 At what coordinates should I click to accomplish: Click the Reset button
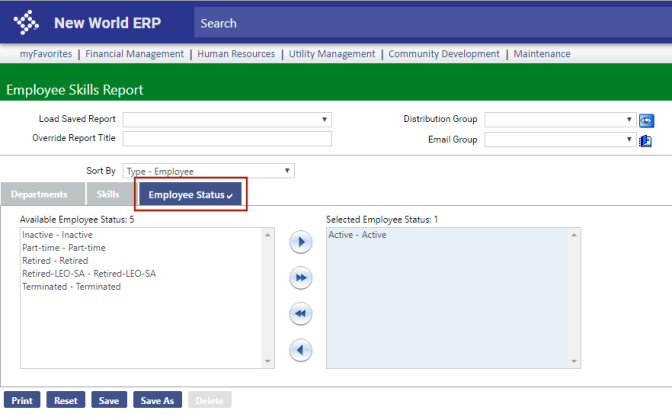pyautogui.click(x=66, y=400)
